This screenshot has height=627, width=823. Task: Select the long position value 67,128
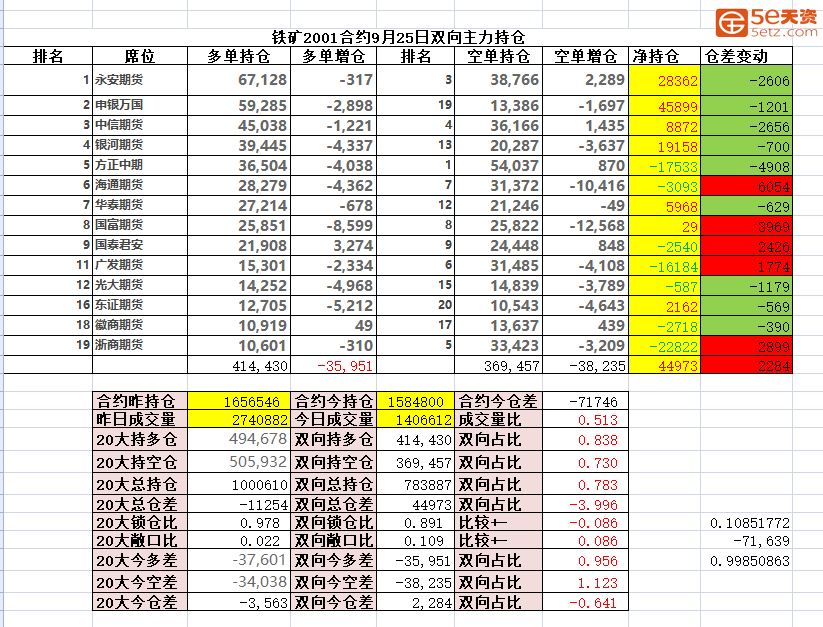pos(239,80)
